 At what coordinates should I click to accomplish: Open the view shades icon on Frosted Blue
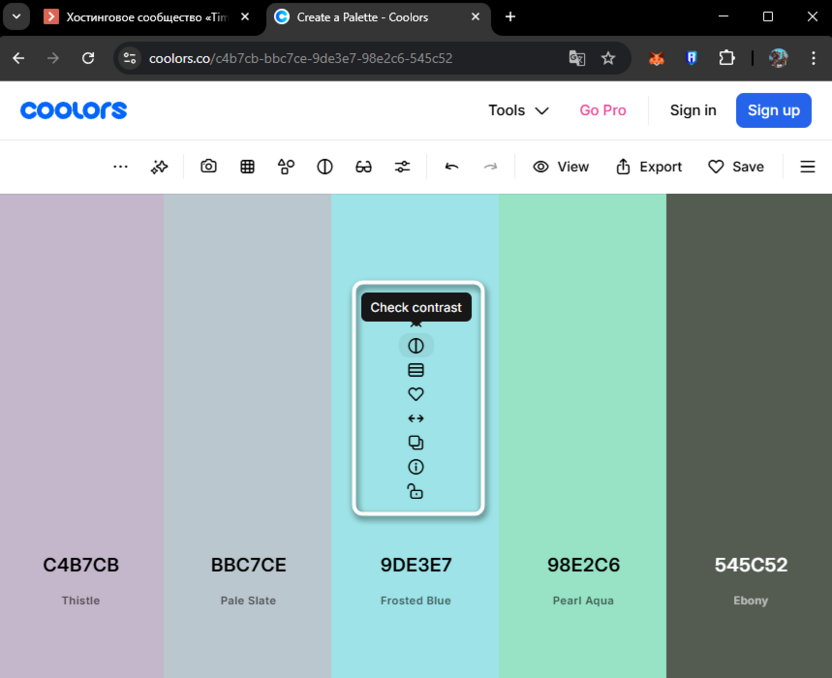416,369
